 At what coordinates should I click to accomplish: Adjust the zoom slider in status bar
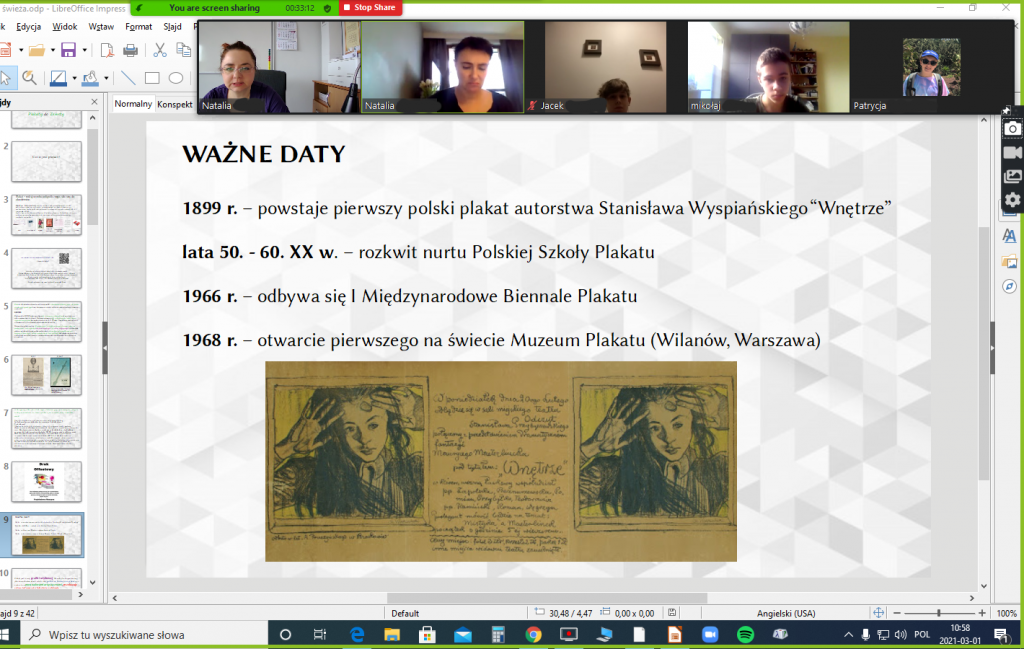click(938, 613)
